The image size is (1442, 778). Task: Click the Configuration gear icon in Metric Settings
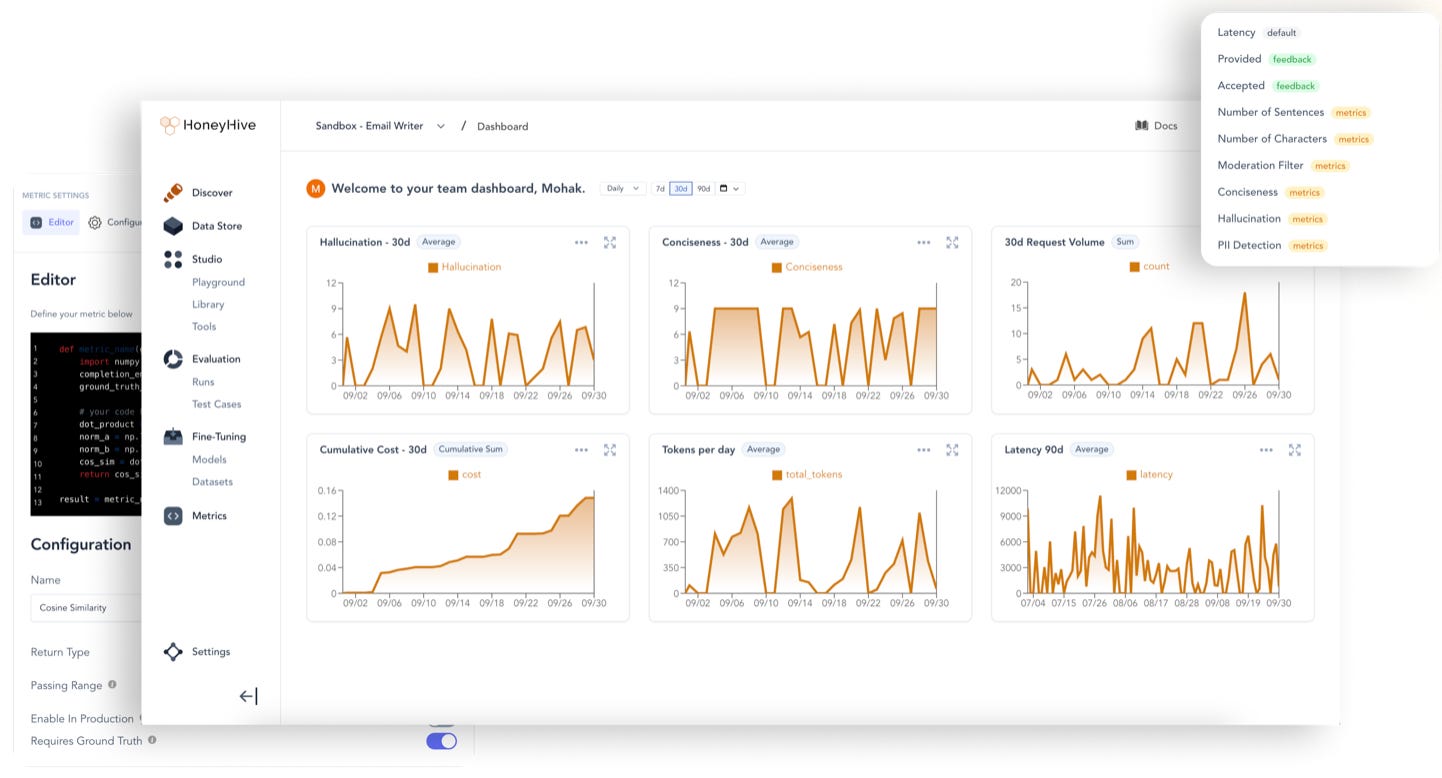(95, 223)
